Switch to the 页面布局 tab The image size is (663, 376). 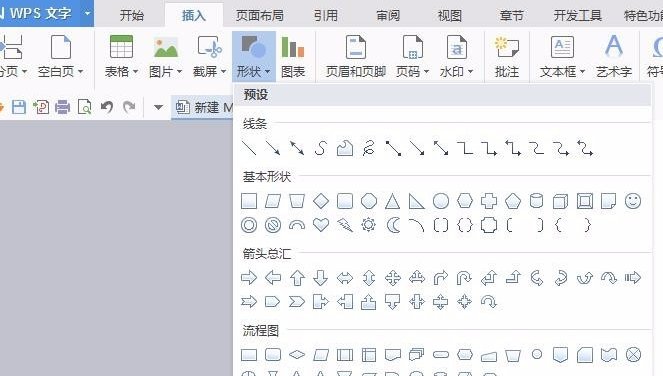pyautogui.click(x=260, y=16)
